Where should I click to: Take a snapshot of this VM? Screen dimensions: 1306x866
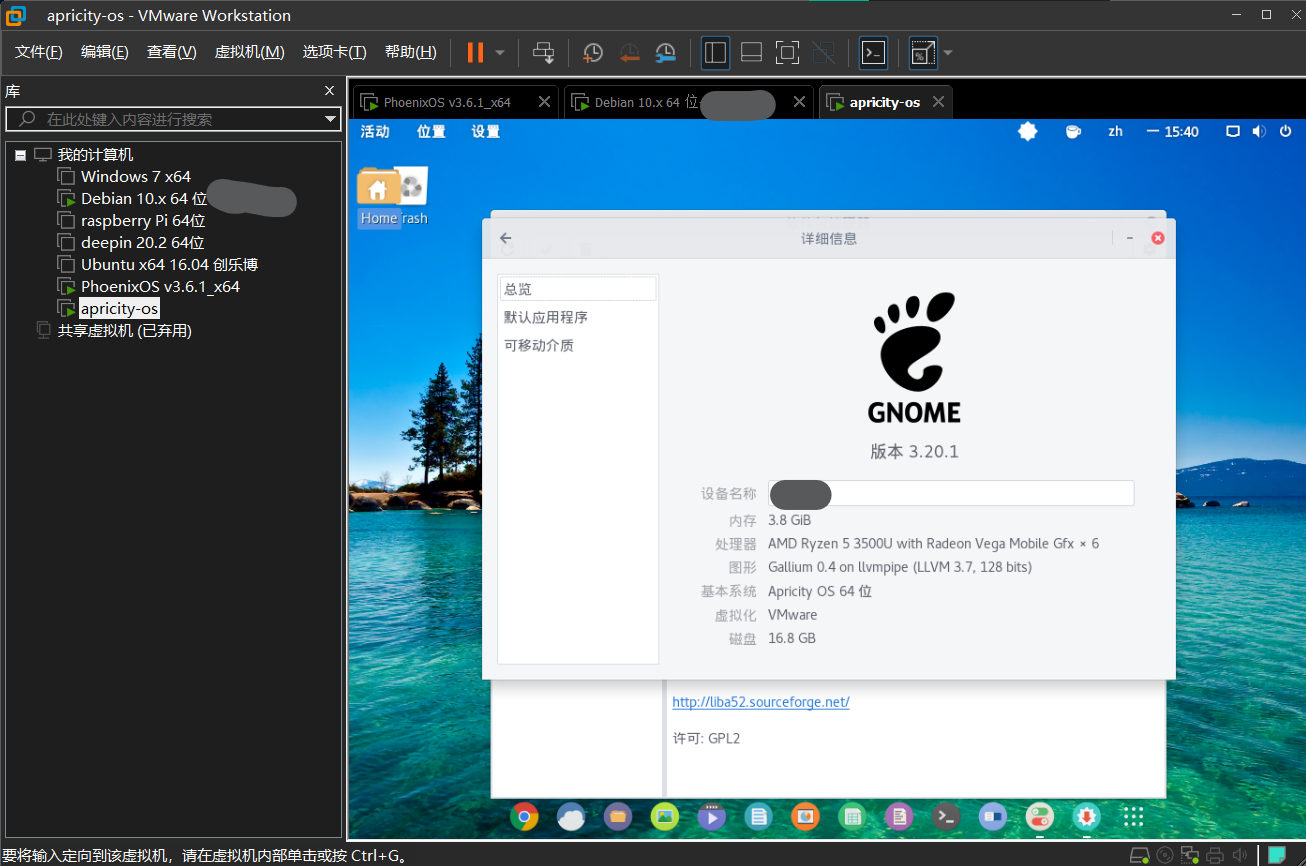[593, 53]
